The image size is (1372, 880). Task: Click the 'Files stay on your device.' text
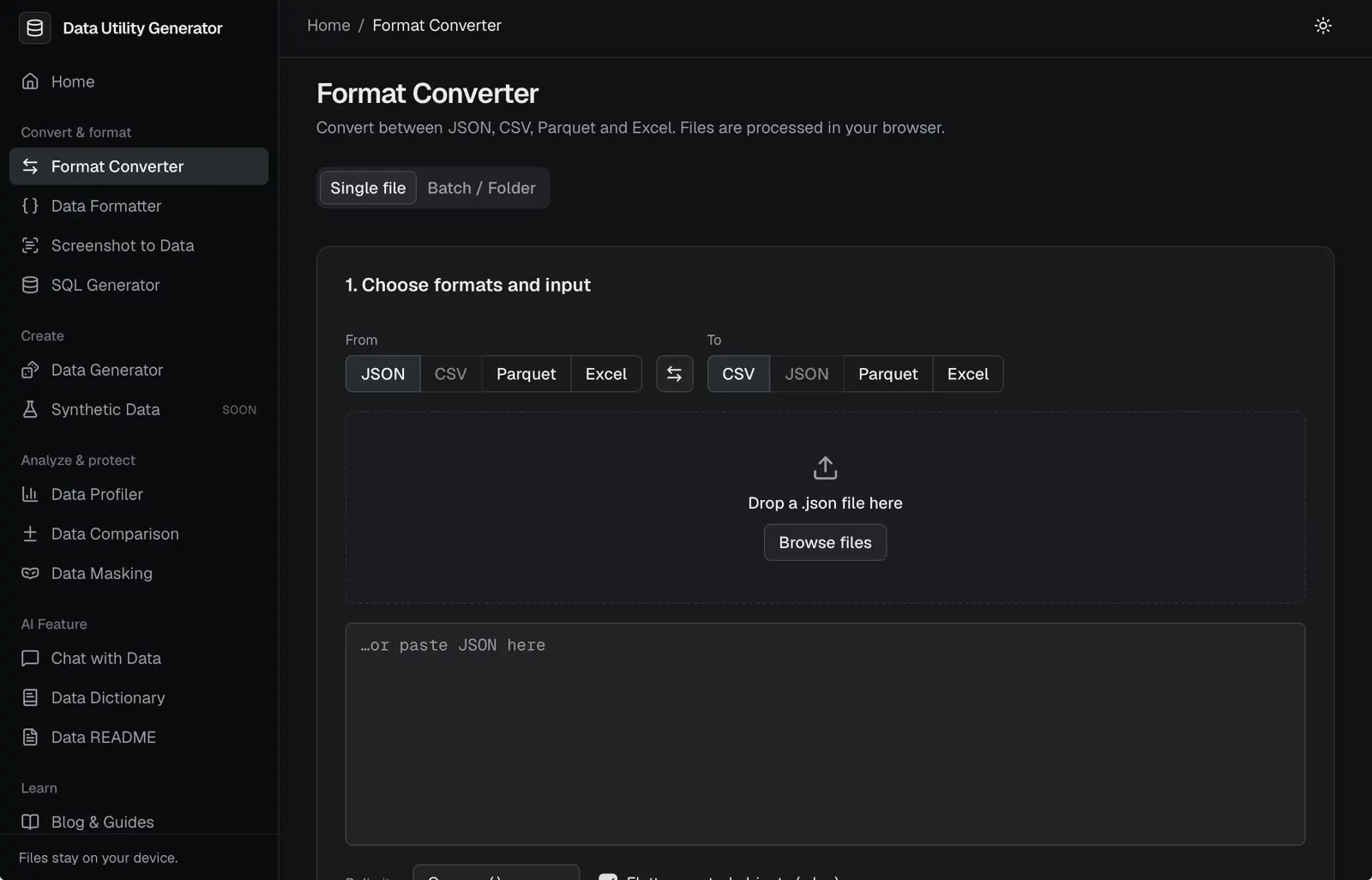[98, 858]
